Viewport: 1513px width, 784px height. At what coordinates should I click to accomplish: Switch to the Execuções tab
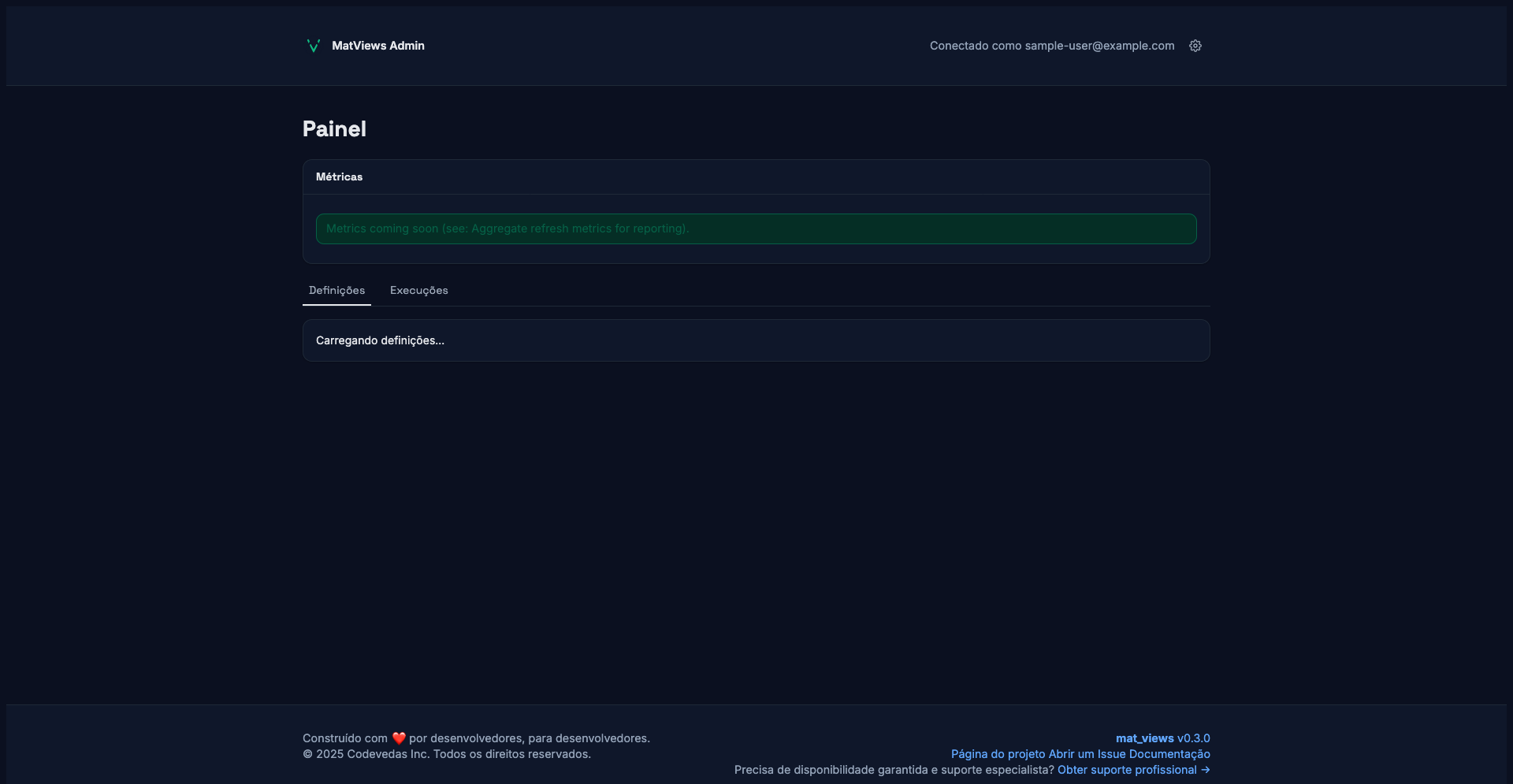pyautogui.click(x=418, y=291)
